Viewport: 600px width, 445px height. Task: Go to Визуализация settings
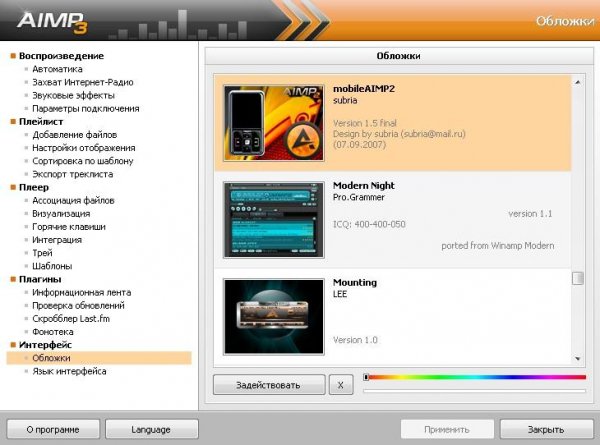coord(61,214)
